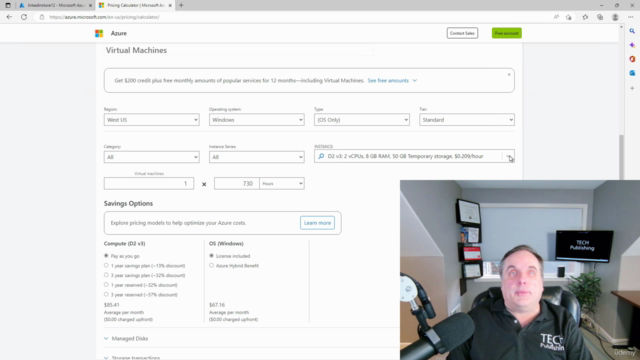Viewport: 640px width, 360px height.
Task: Open a new browser tab
Action: click(x=181, y=5)
